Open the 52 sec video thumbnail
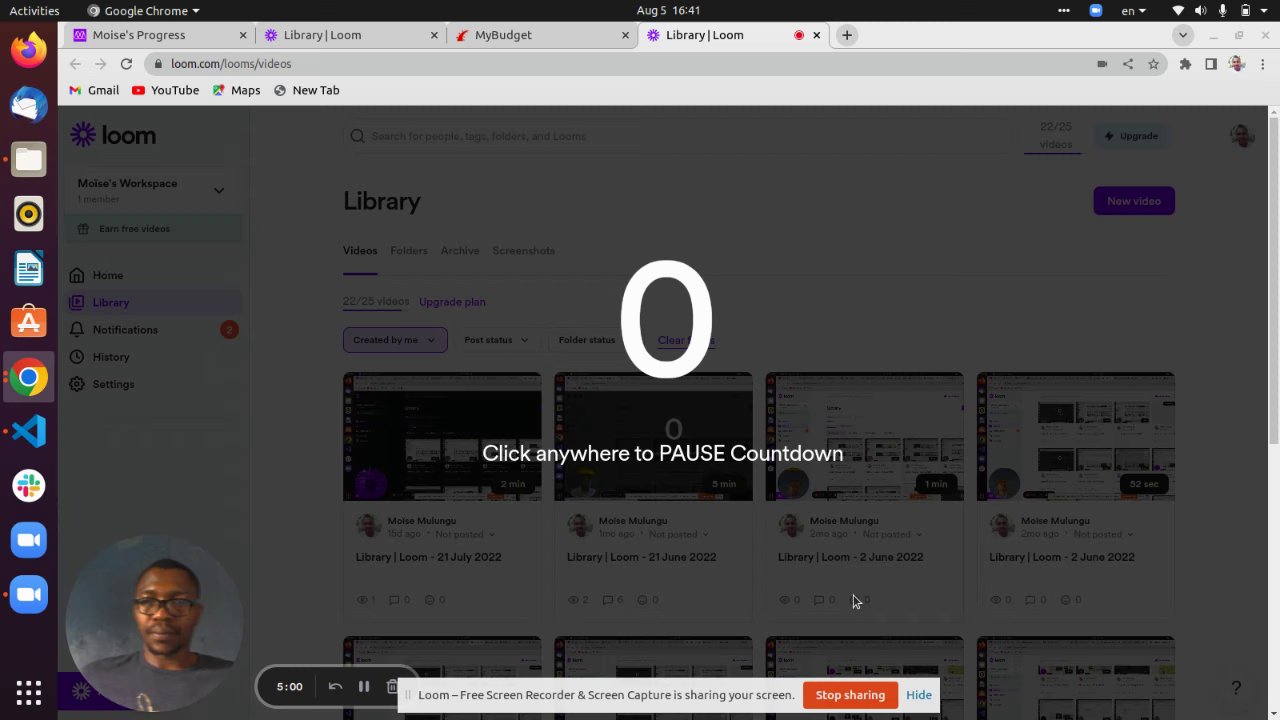The height and width of the screenshot is (720, 1280). pyautogui.click(x=1076, y=437)
